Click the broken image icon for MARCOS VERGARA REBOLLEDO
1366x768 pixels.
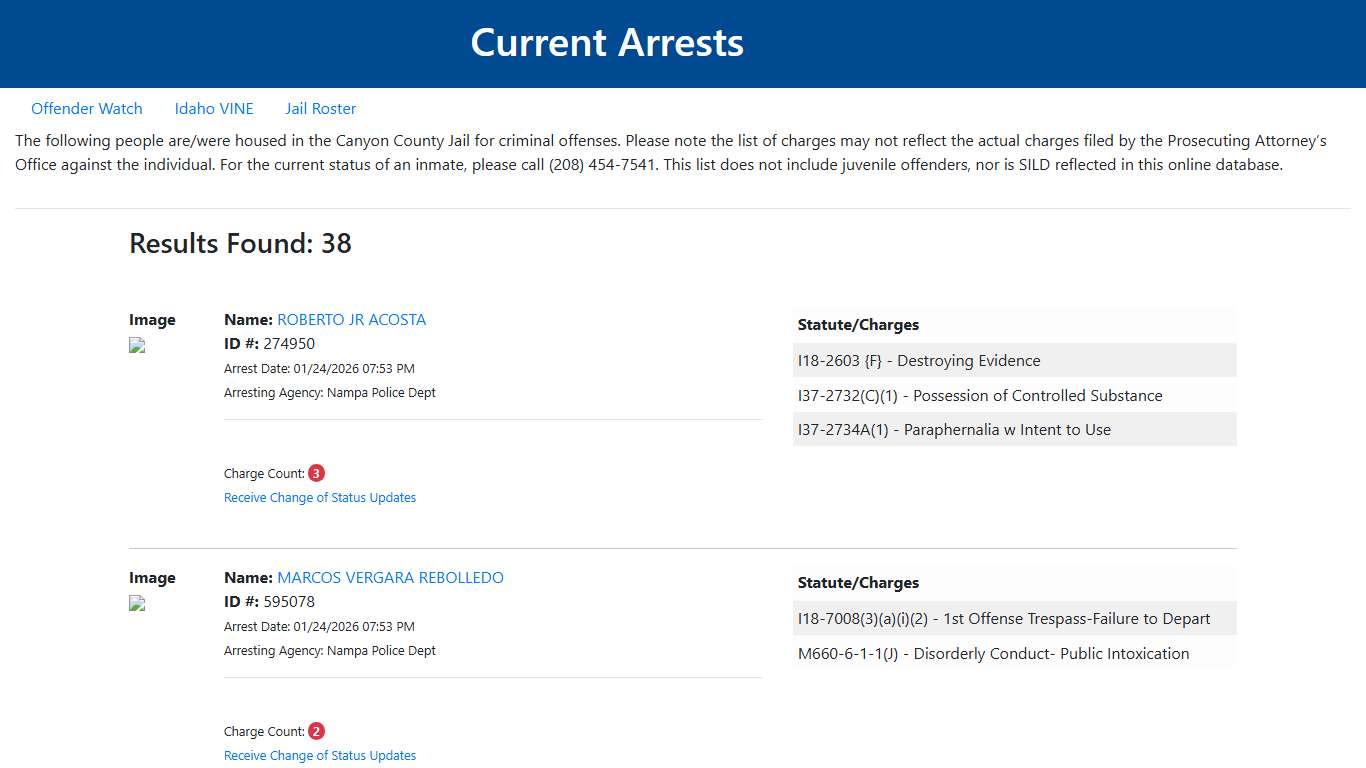tap(136, 603)
